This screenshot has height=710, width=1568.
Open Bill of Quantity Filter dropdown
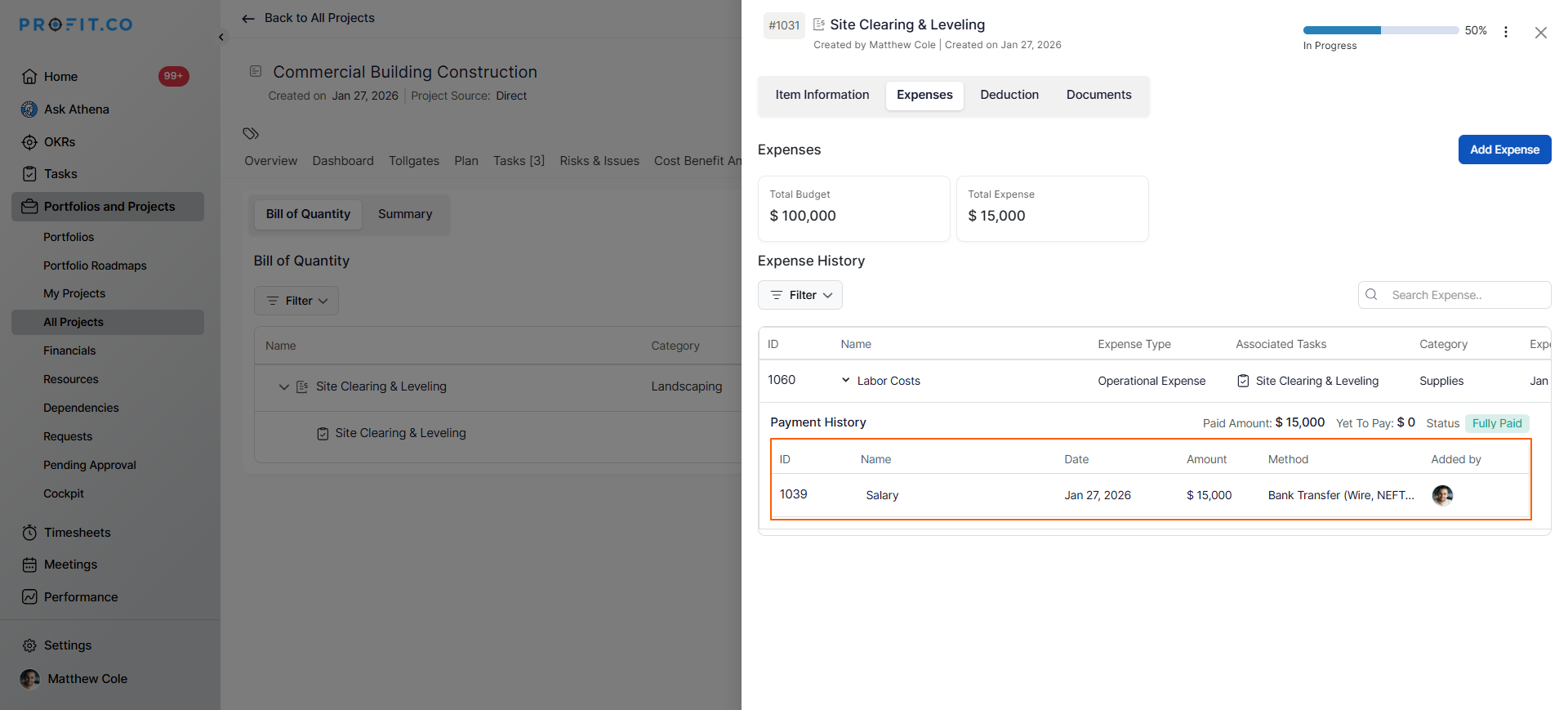296,301
